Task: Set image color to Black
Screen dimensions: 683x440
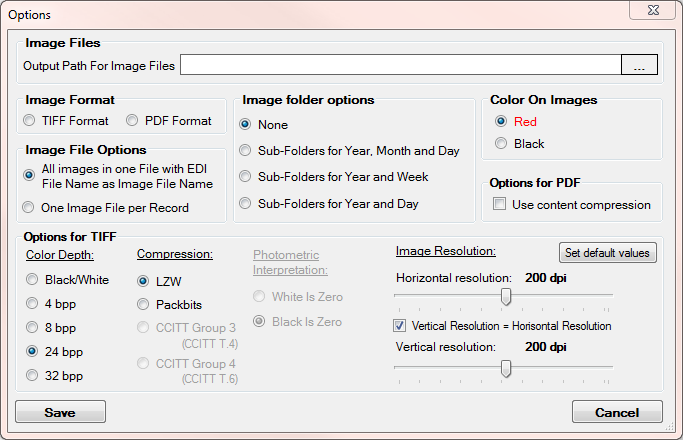Action: tap(502, 144)
